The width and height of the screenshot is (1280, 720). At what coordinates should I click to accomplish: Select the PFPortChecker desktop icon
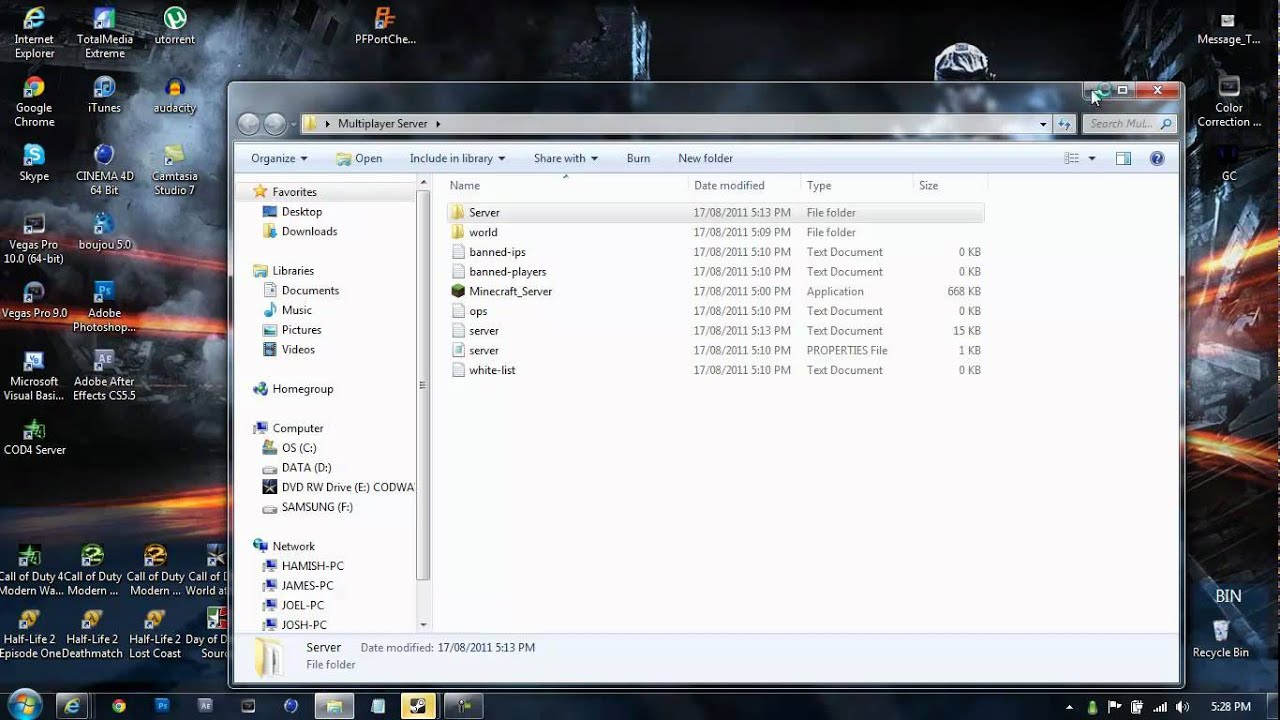[x=385, y=27]
